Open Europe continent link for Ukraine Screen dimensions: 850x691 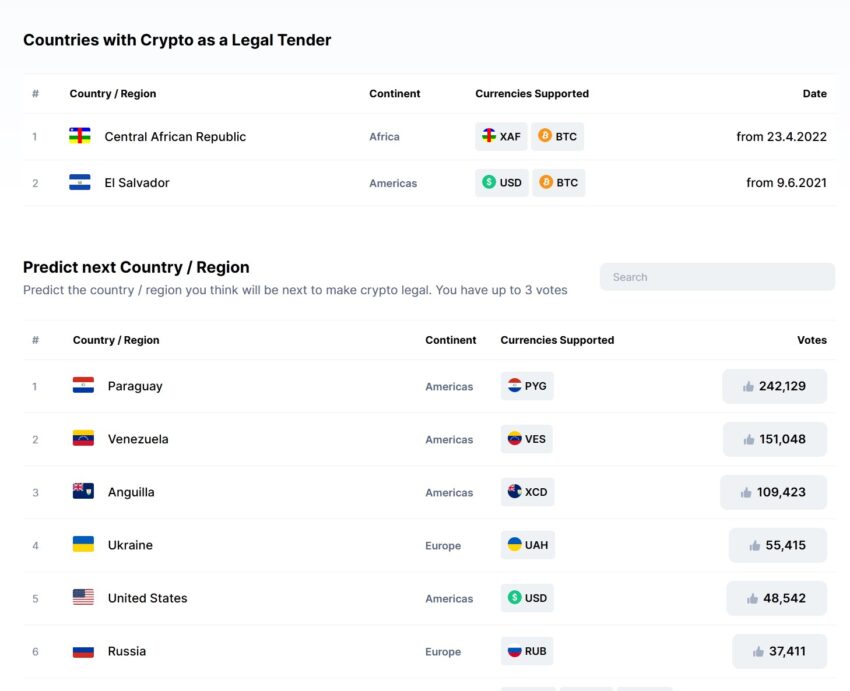443,546
